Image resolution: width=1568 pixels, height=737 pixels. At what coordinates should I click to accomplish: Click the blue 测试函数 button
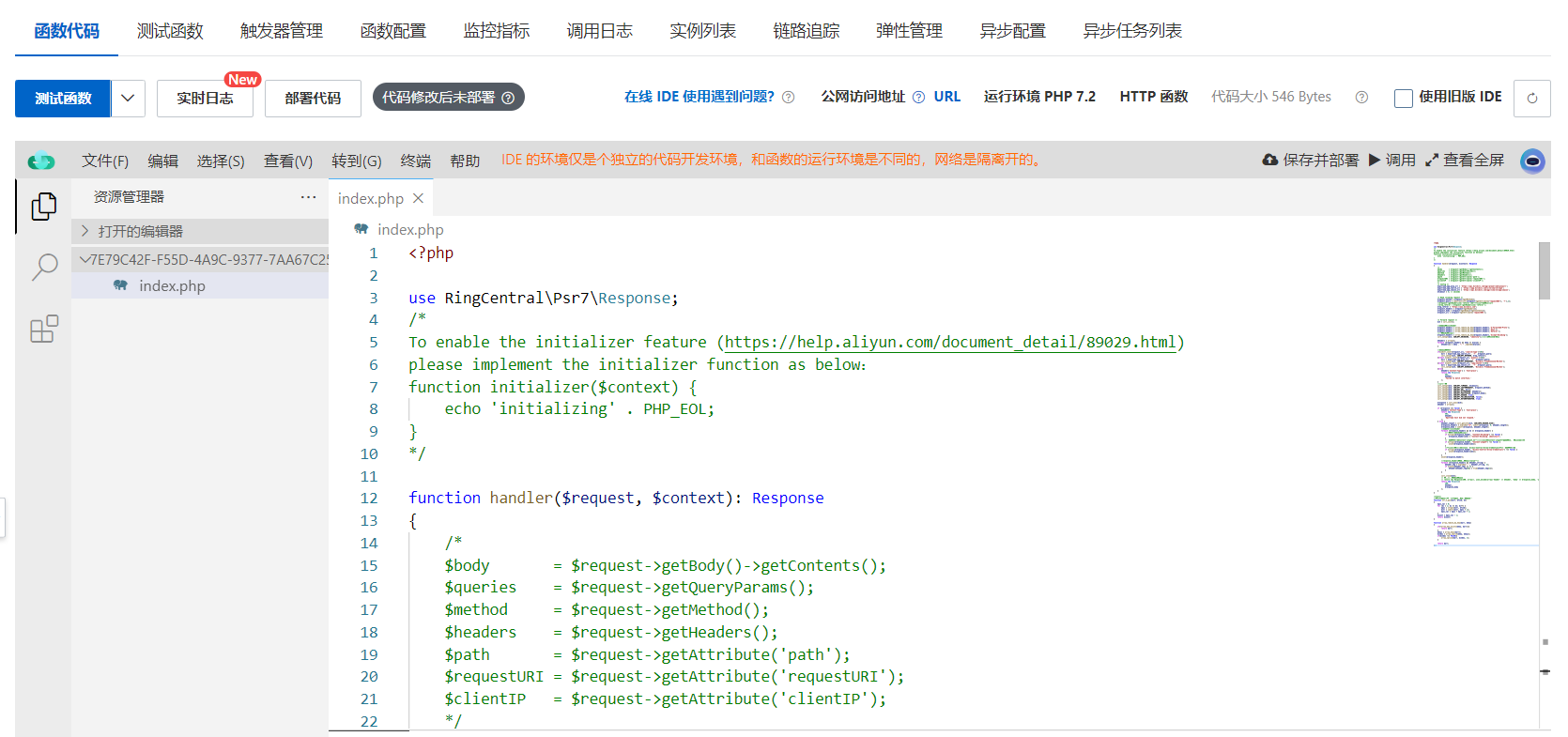point(63,98)
